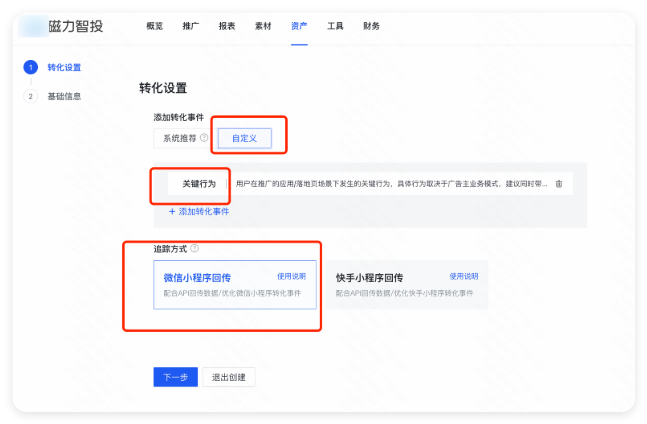Open 使用说明 for 微信小程序回传
This screenshot has width=647, height=424.
pos(291,276)
